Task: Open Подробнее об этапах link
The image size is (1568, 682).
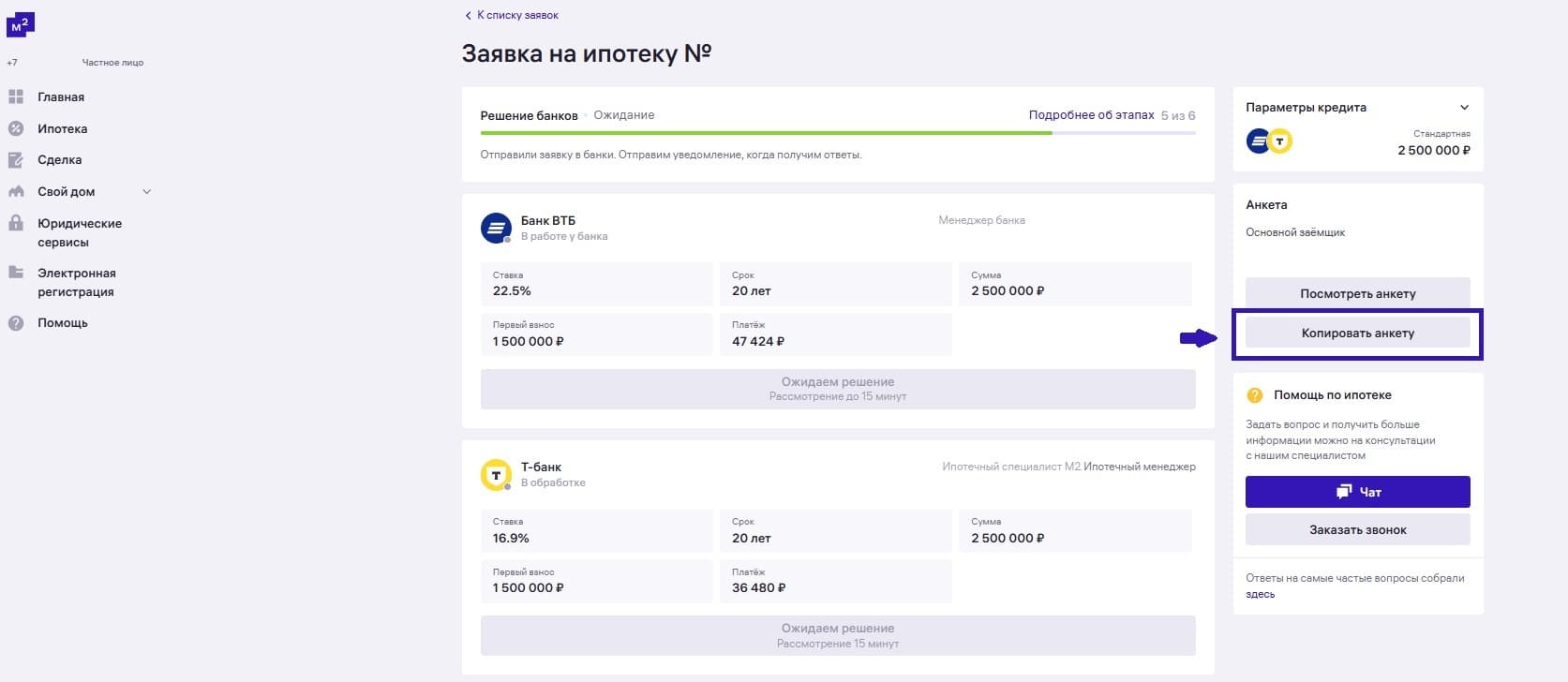Action: (x=1091, y=115)
